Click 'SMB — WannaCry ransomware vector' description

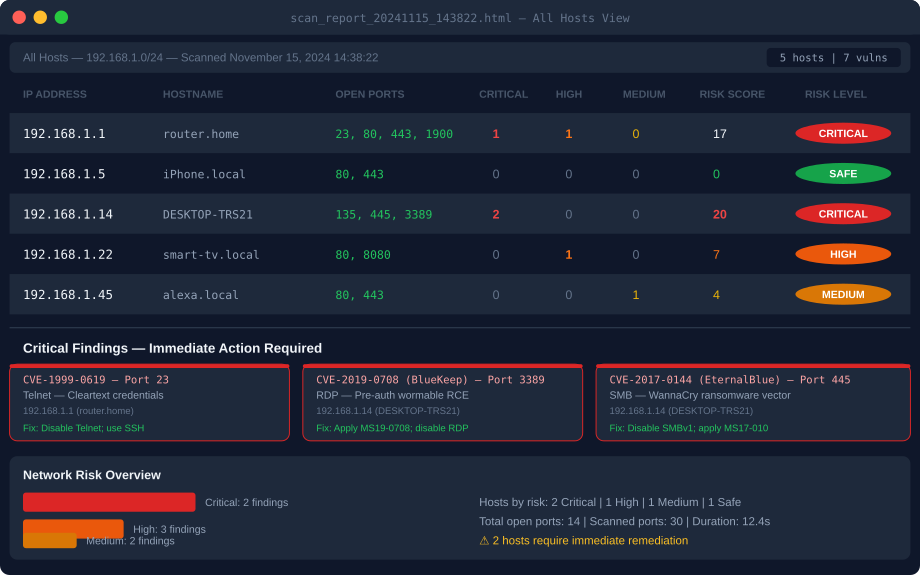pos(700,395)
